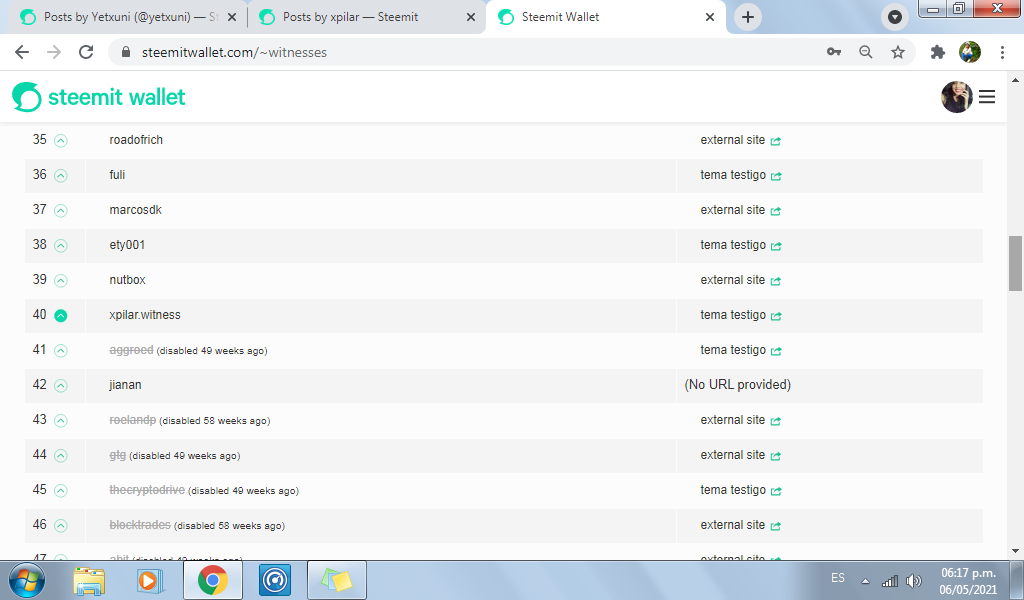Image resolution: width=1024 pixels, height=600 pixels.
Task: Open the zoom magnifier icon
Action: click(866, 52)
